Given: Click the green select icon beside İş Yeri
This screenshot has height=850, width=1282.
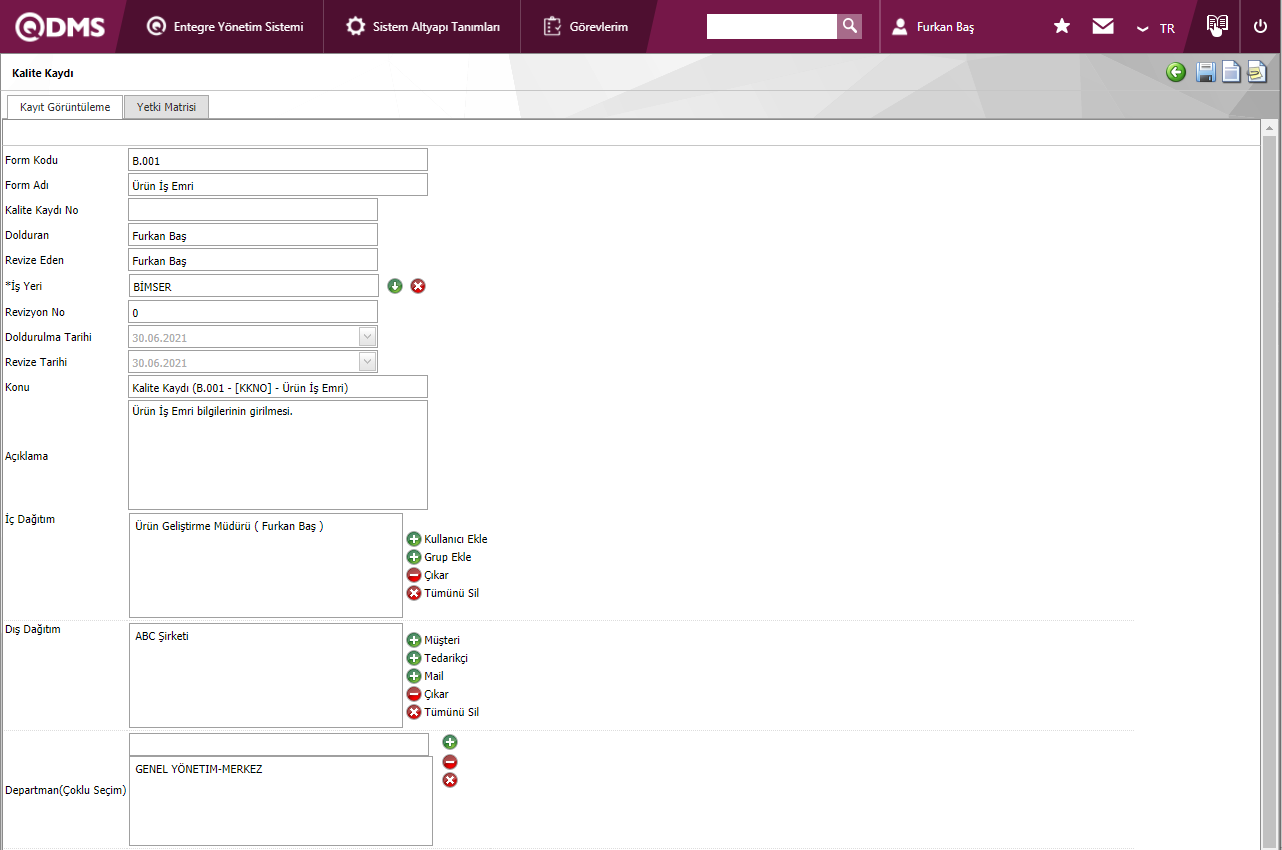Looking at the screenshot, I should pos(395,286).
